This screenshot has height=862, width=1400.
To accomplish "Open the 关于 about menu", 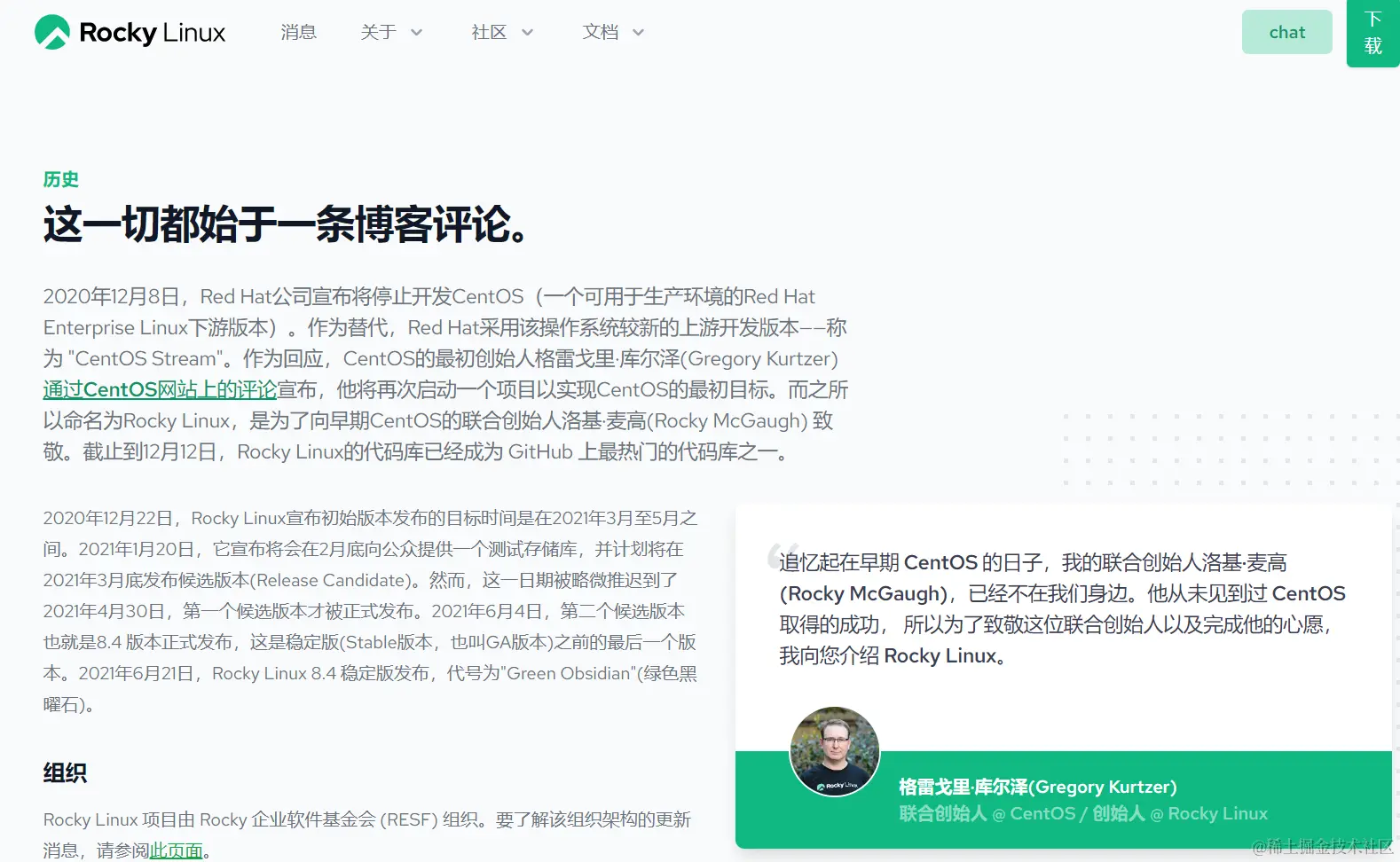I will tap(378, 32).
